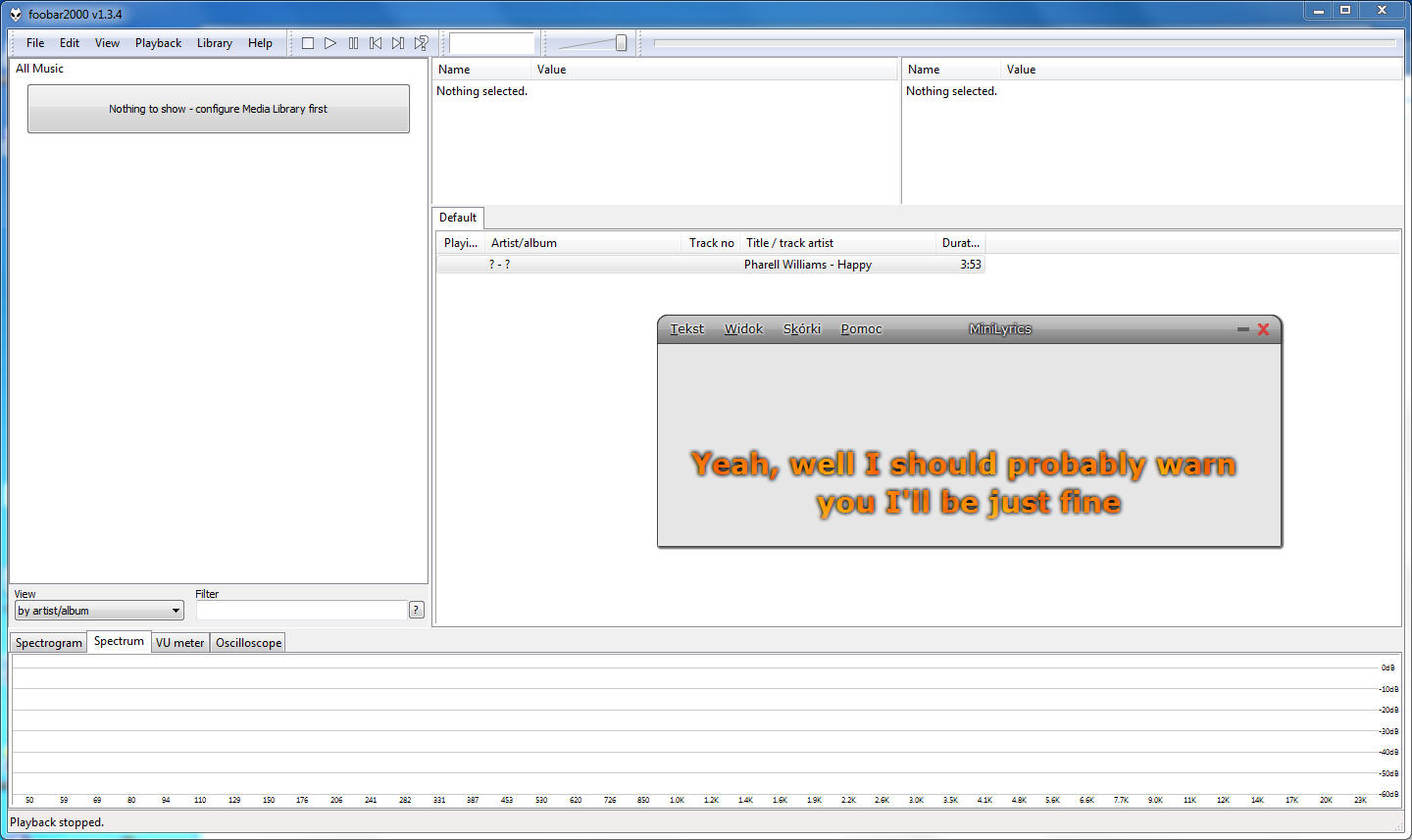1412x840 pixels.
Task: Click the Stop playback button
Action: pos(308,43)
